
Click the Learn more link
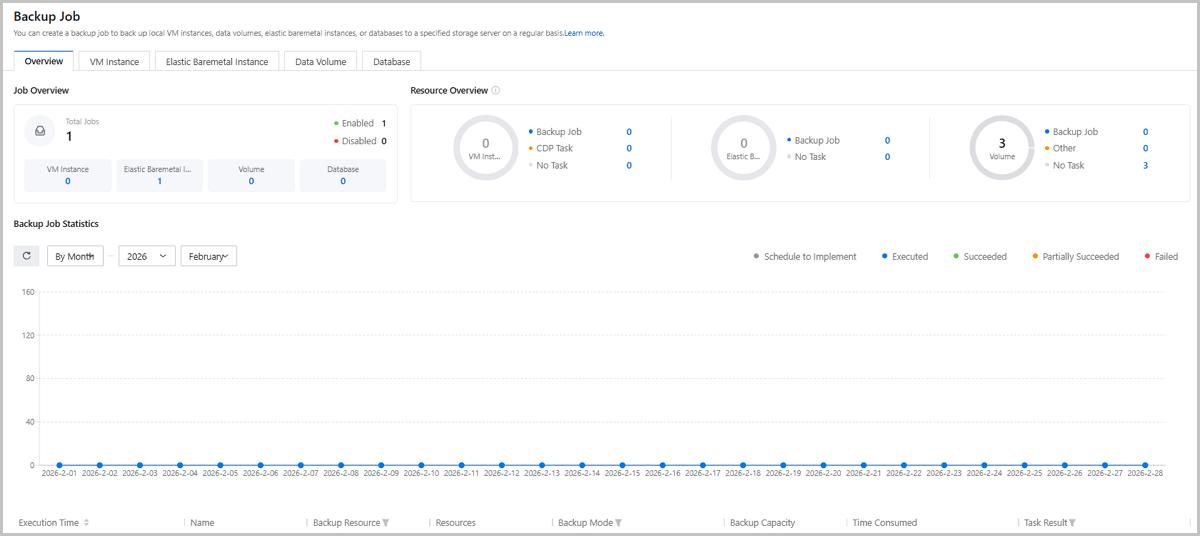pyautogui.click(x=584, y=33)
